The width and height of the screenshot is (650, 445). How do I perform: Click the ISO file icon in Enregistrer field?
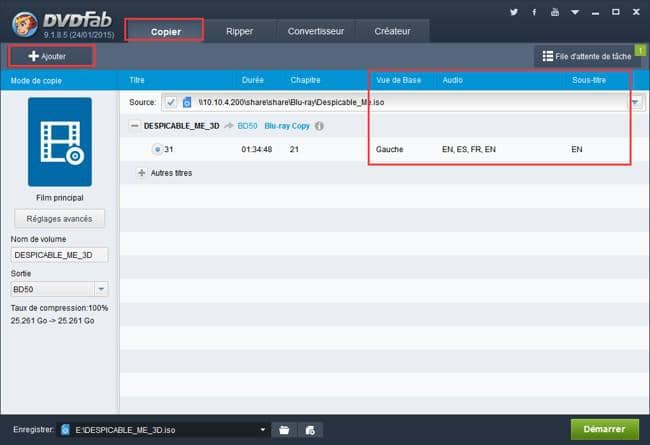(65, 430)
